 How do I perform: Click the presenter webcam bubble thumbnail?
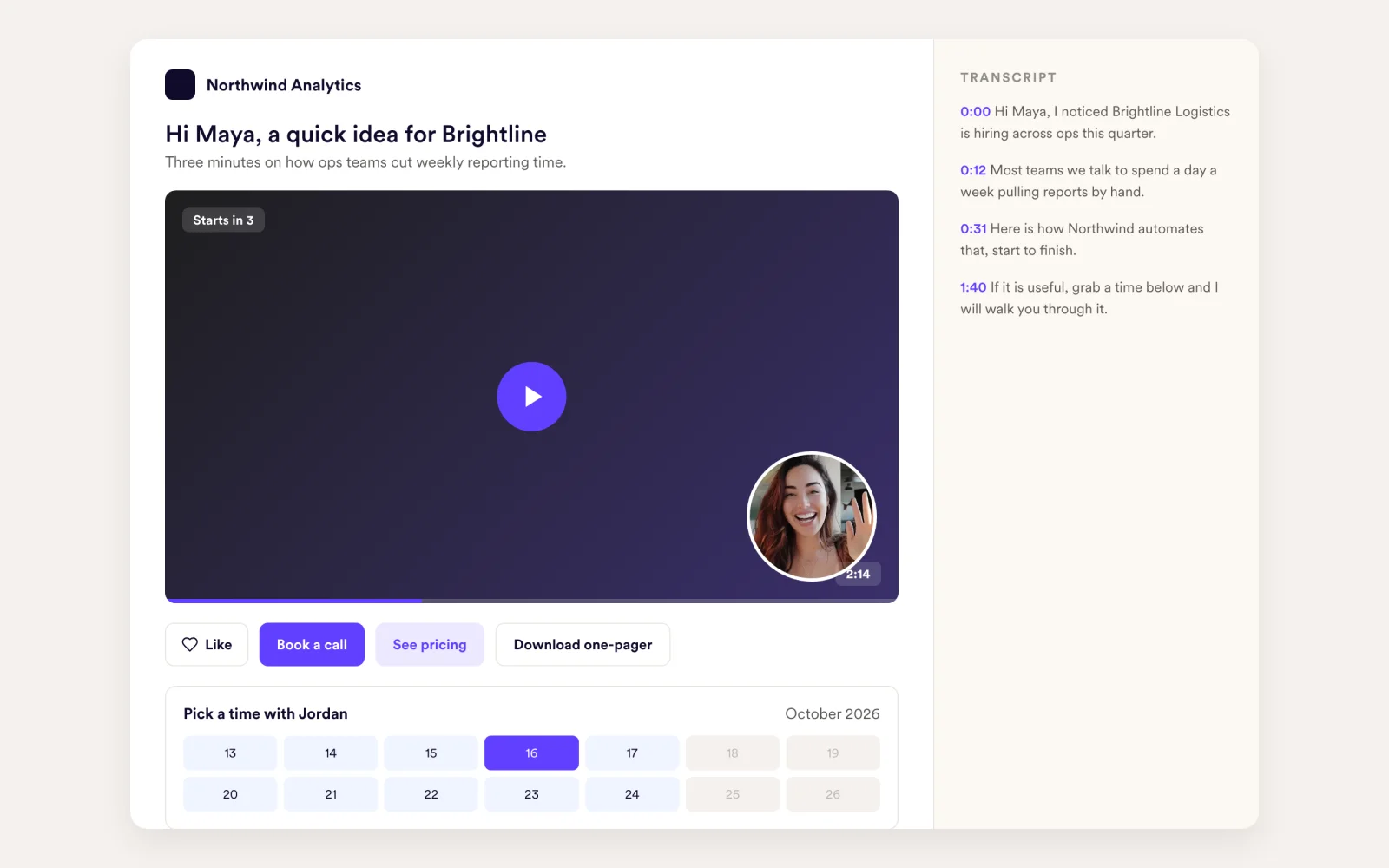[812, 516]
